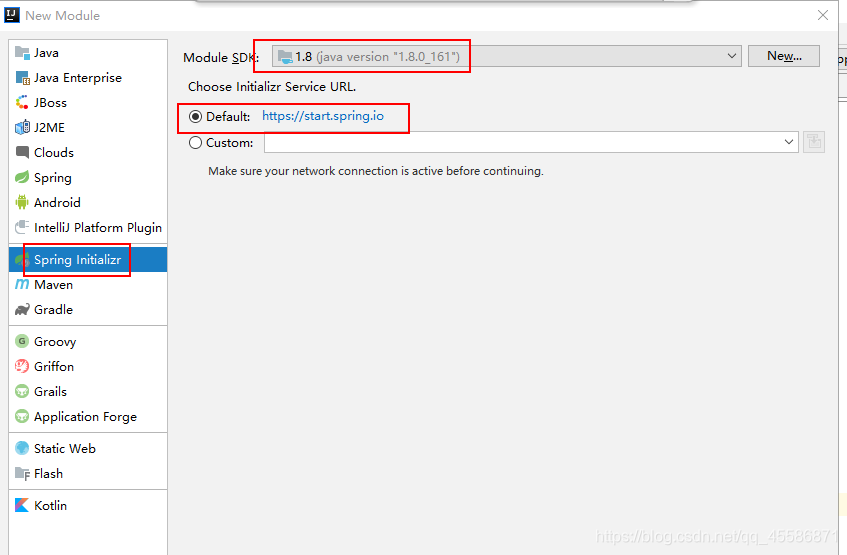Screen dimensions: 847x555
Task: Pick Gradle from the module list
Action: [x=88, y=309]
